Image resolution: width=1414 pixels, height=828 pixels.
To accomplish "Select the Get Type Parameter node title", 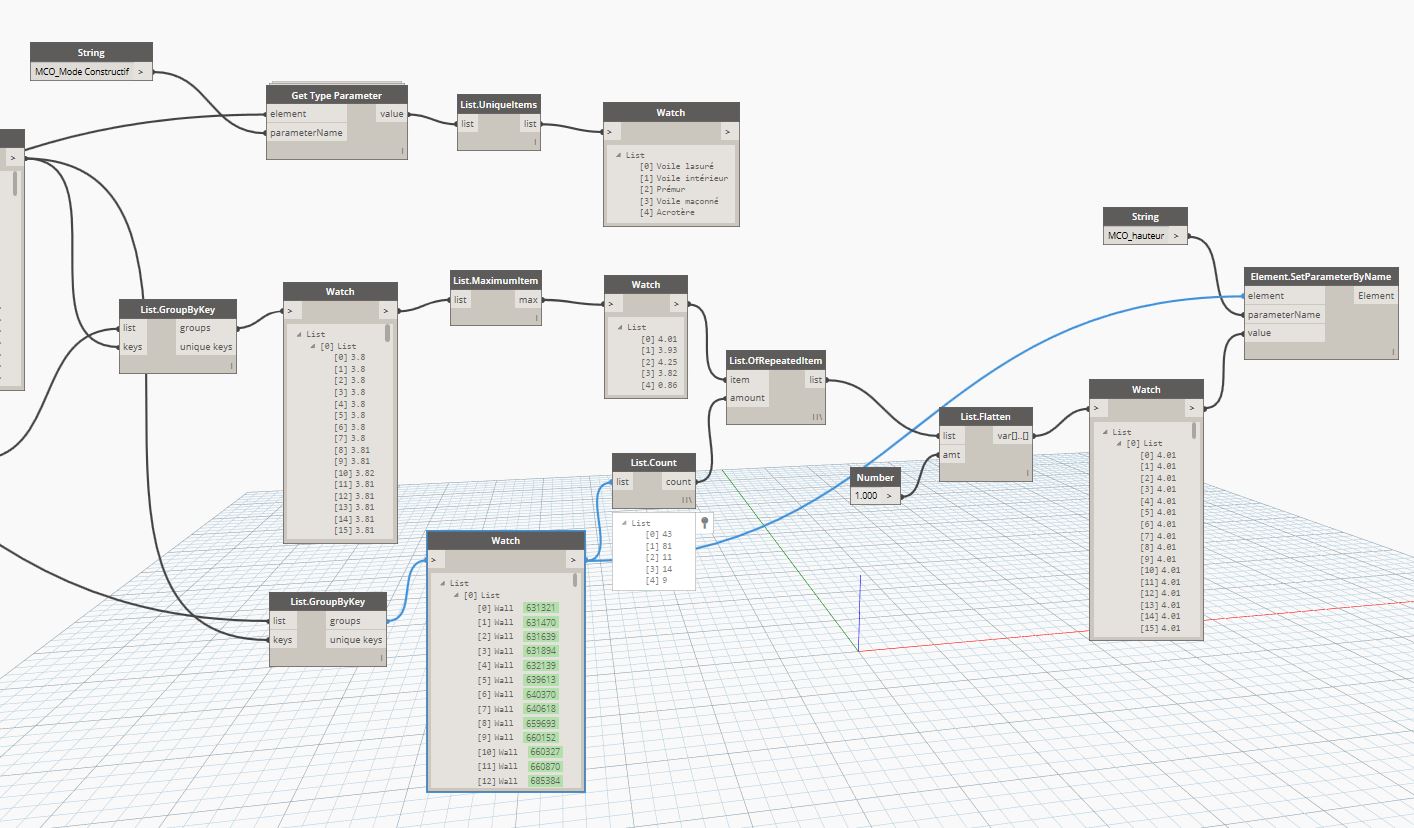I will (x=336, y=95).
